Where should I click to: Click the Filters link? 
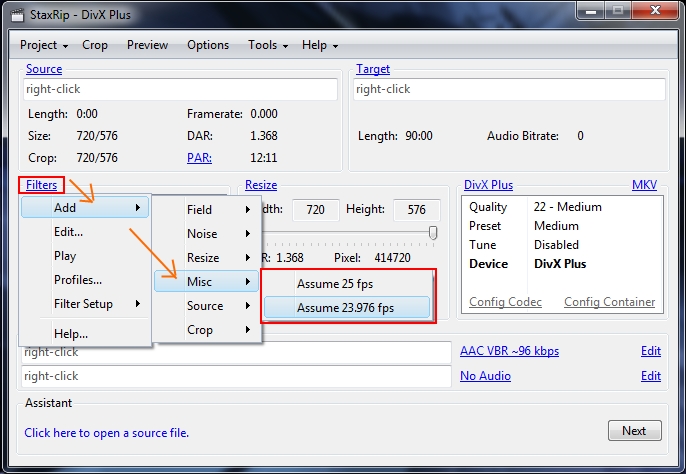coord(42,185)
